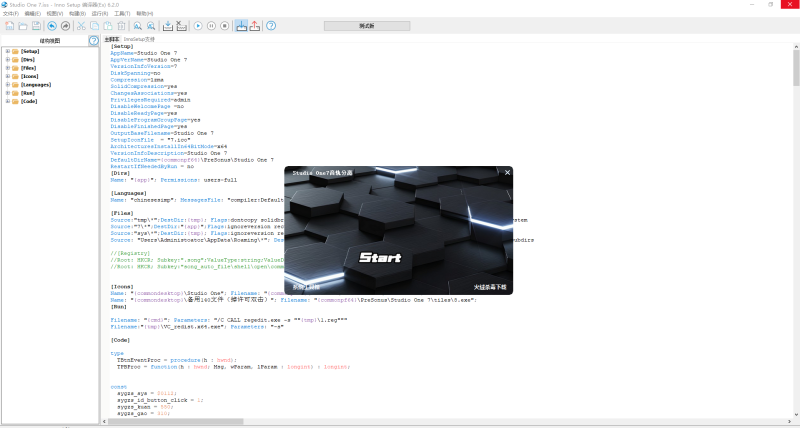Viewport: 800px width, 428px height.
Task: Select the [Setup] folder in tree
Action: click(30, 51)
